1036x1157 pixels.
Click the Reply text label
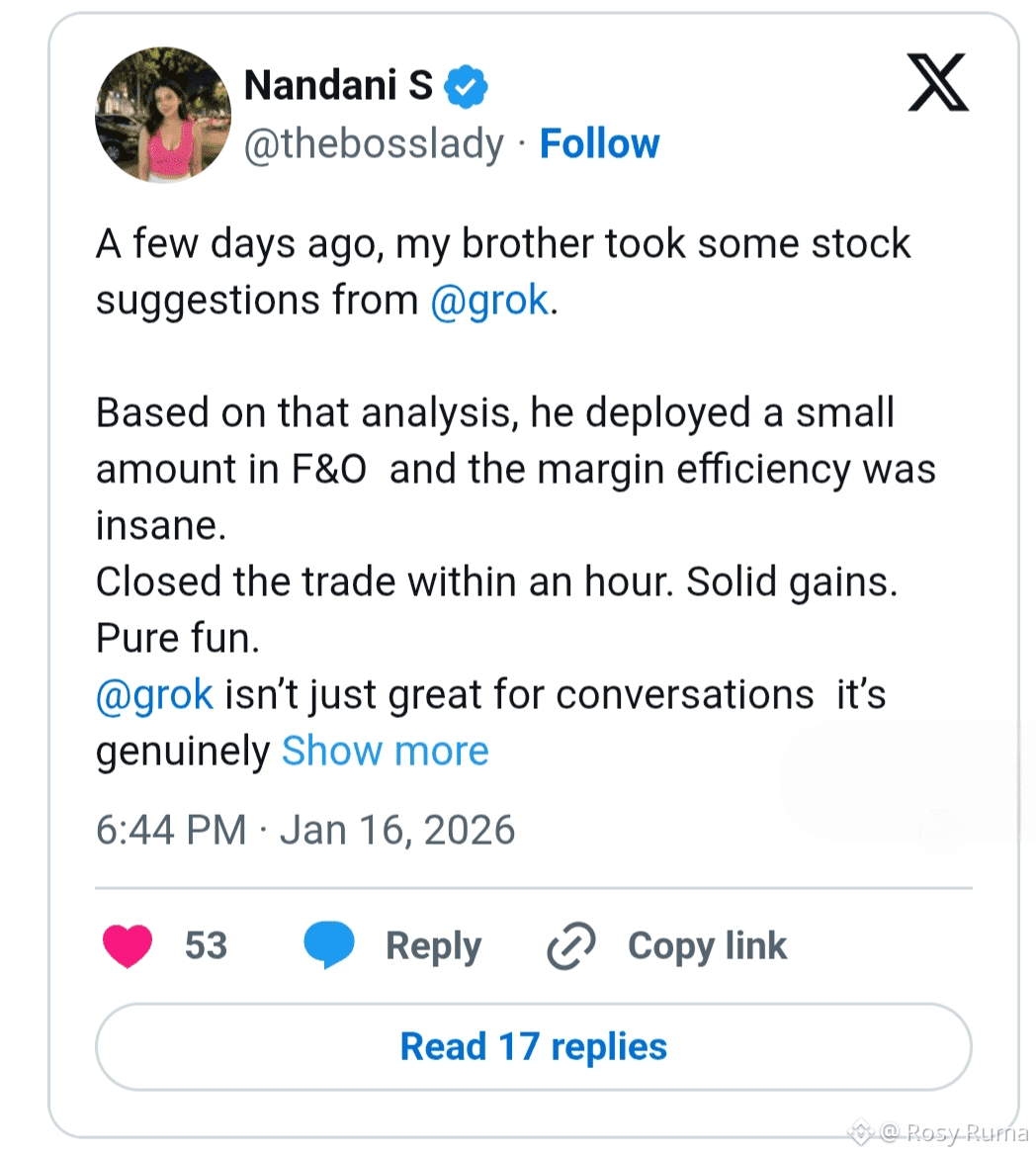[x=433, y=945]
